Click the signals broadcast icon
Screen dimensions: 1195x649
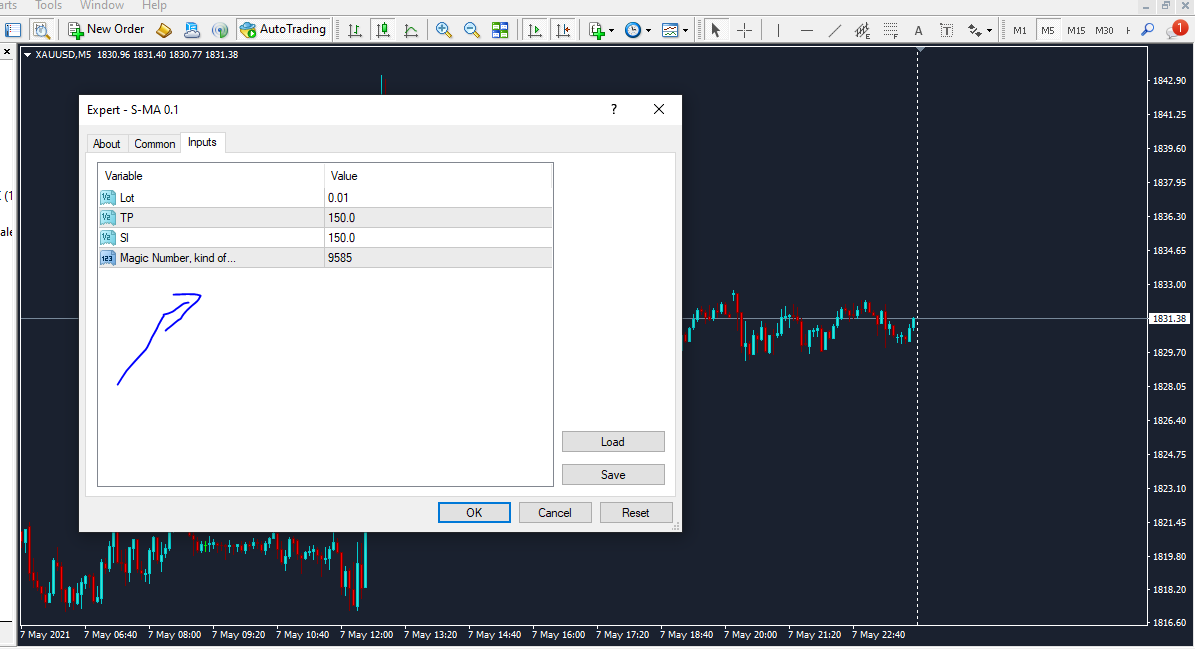(x=220, y=30)
